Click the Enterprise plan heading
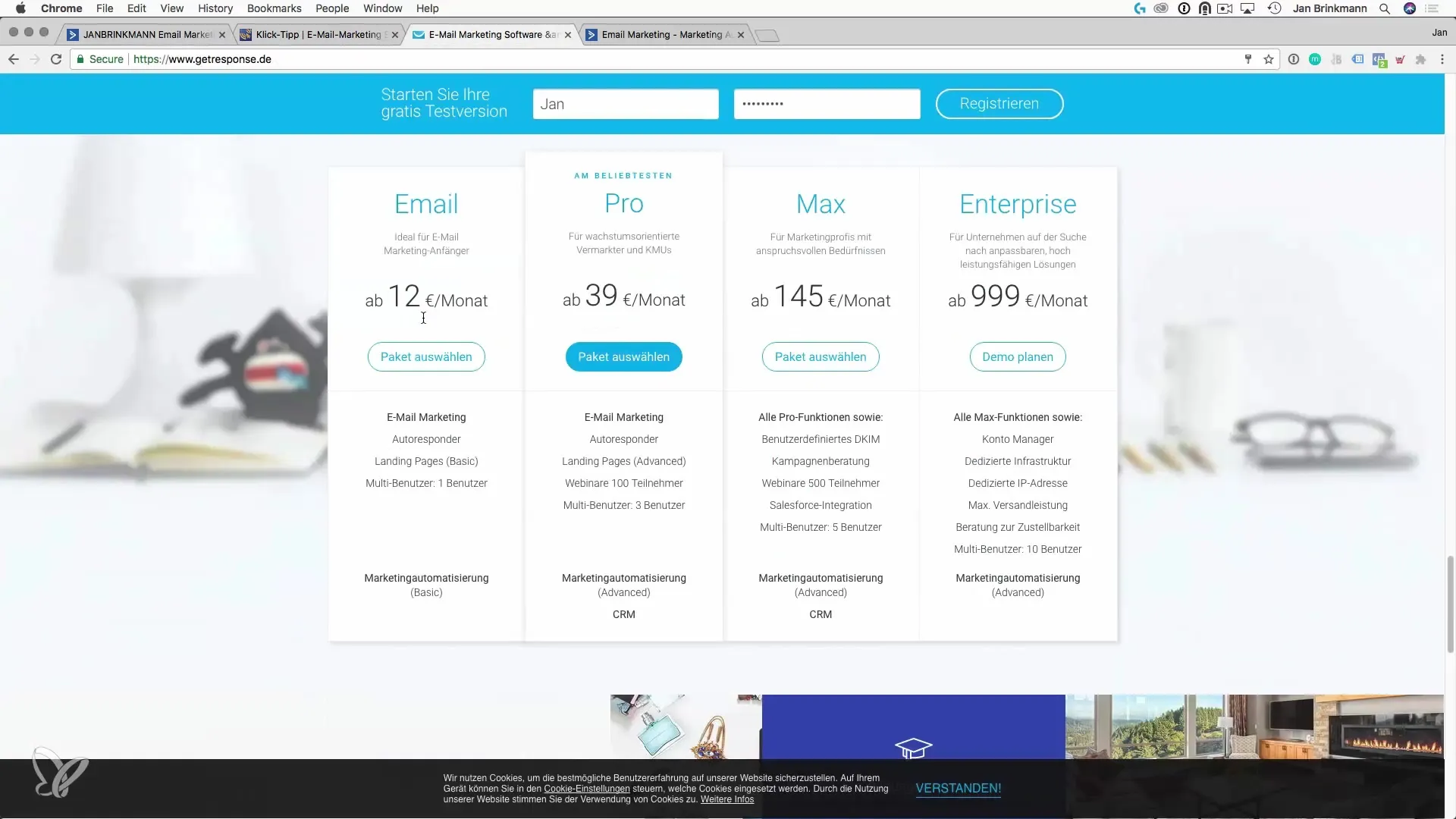The width and height of the screenshot is (1456, 819). pyautogui.click(x=1018, y=204)
